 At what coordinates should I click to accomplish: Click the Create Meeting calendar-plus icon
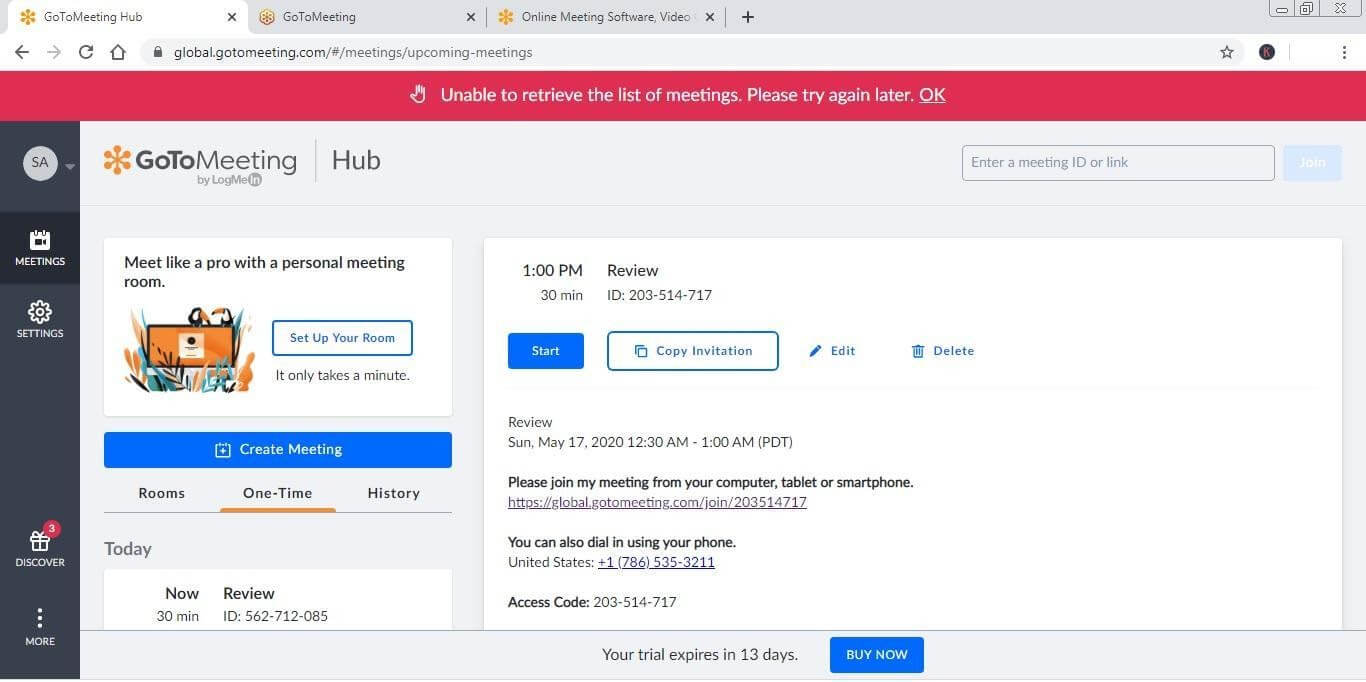pyautogui.click(x=222, y=449)
